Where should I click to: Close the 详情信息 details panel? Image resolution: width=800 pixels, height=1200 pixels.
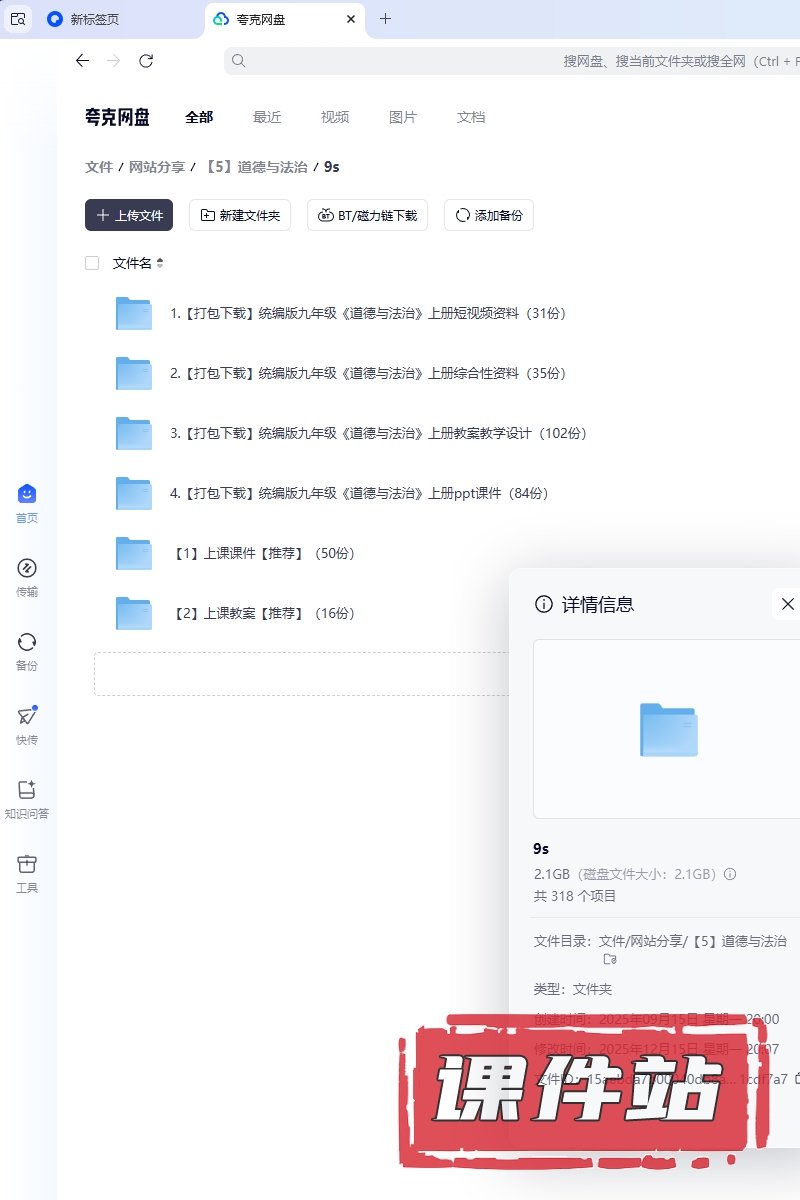point(787,604)
